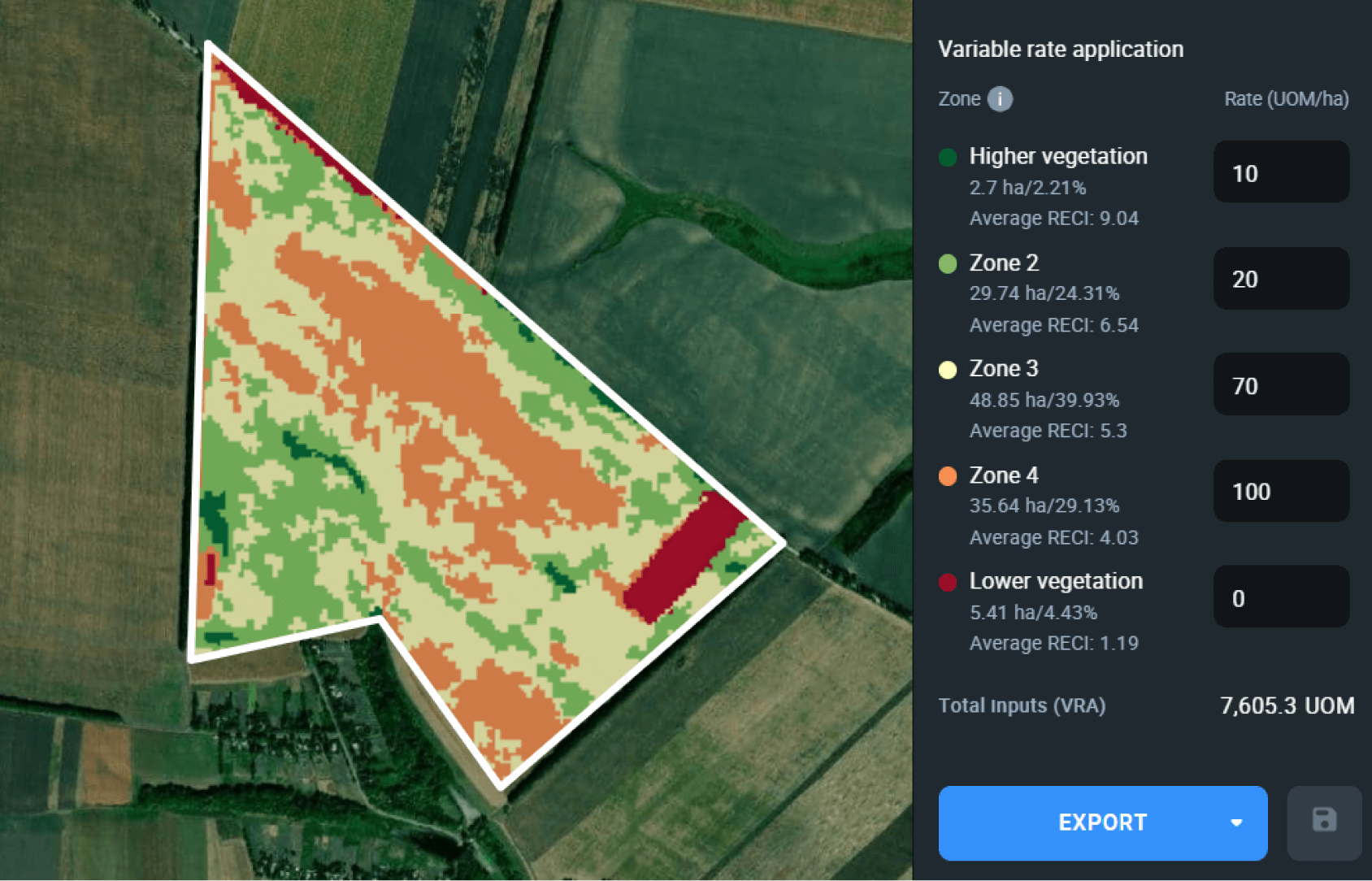
Task: Click the large red patch on the field map
Action: (681, 560)
